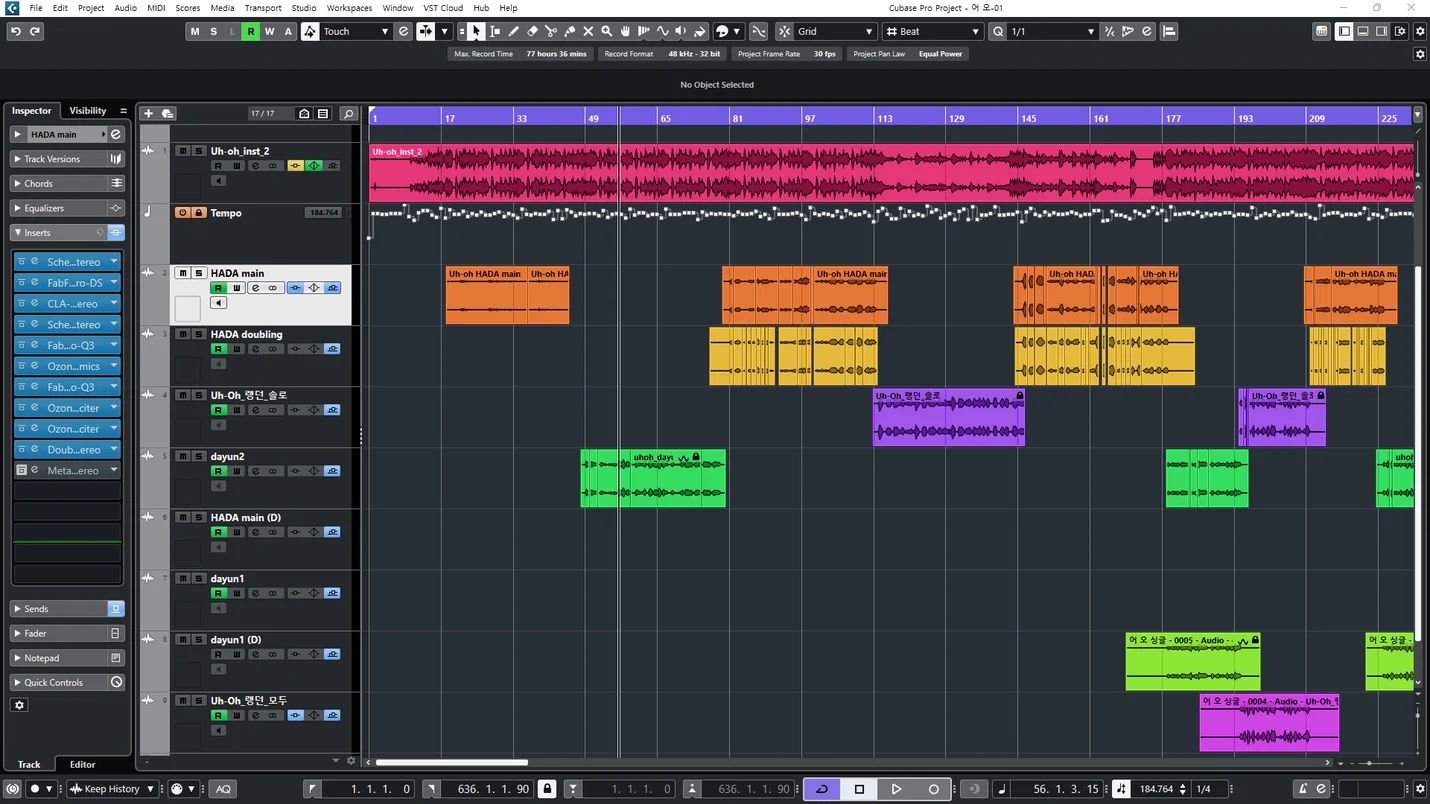Click the transport Play button
The height and width of the screenshot is (804, 1430).
click(896, 789)
